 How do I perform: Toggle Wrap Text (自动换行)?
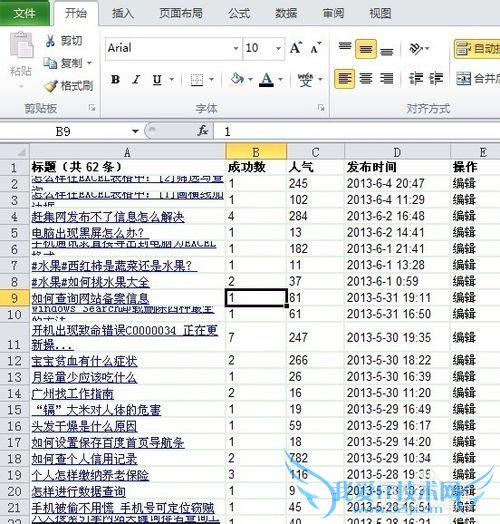click(x=477, y=49)
